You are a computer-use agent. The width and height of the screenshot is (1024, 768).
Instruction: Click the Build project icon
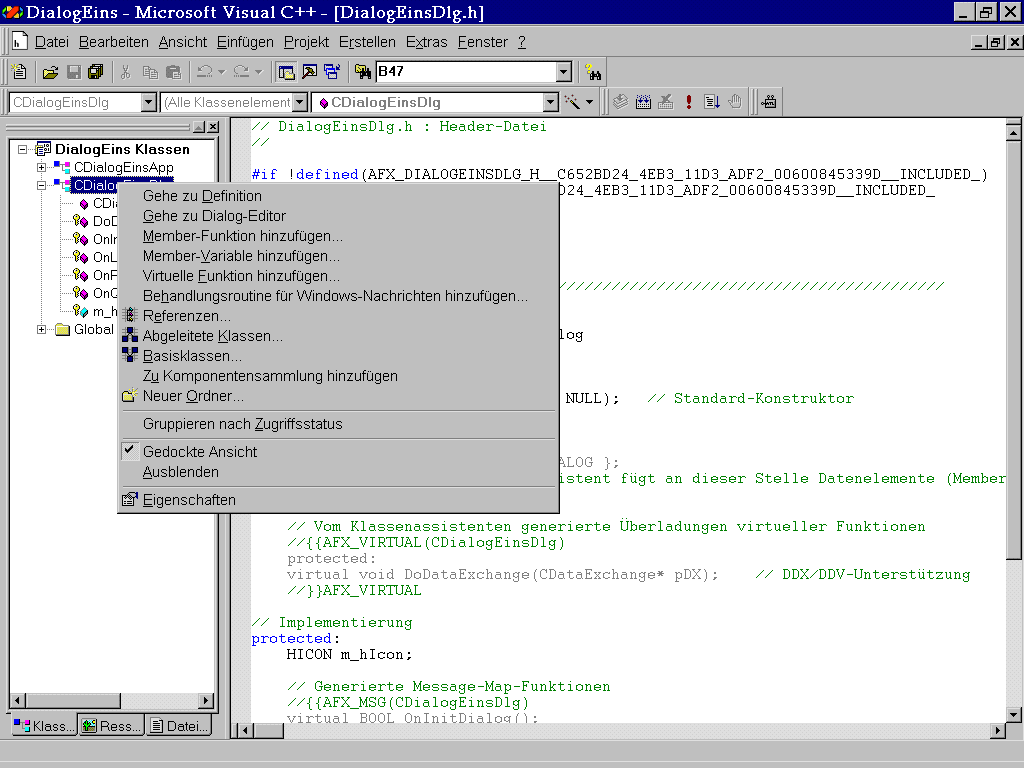coord(643,102)
